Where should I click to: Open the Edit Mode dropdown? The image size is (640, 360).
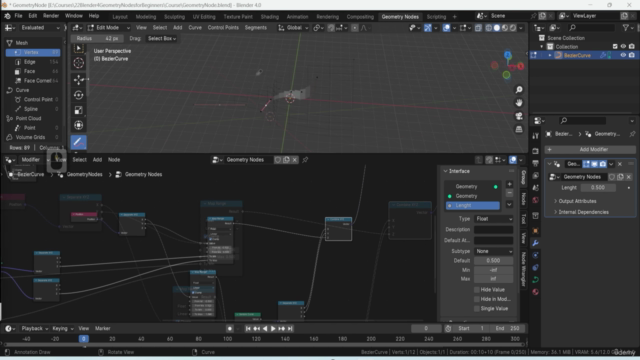(109, 28)
